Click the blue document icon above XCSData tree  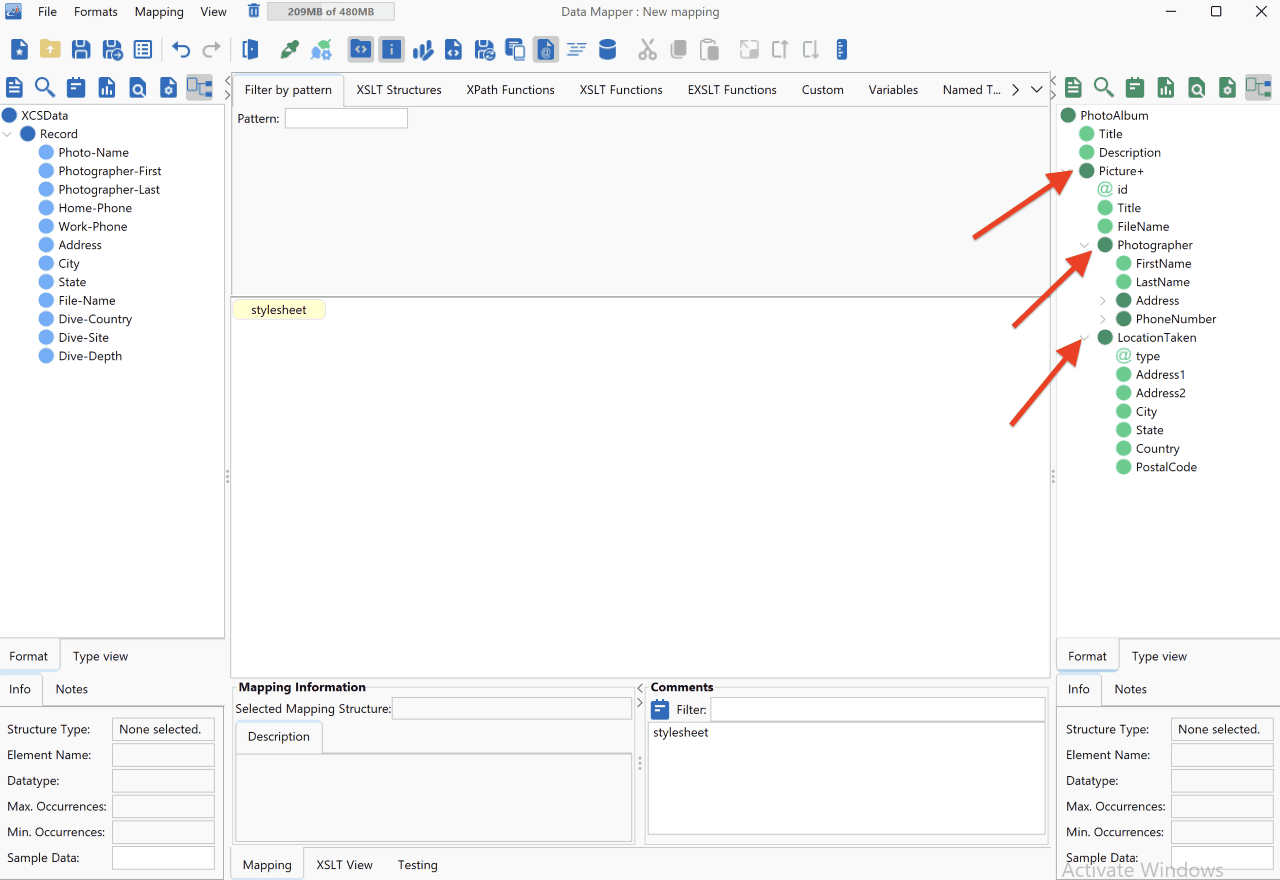coord(15,87)
